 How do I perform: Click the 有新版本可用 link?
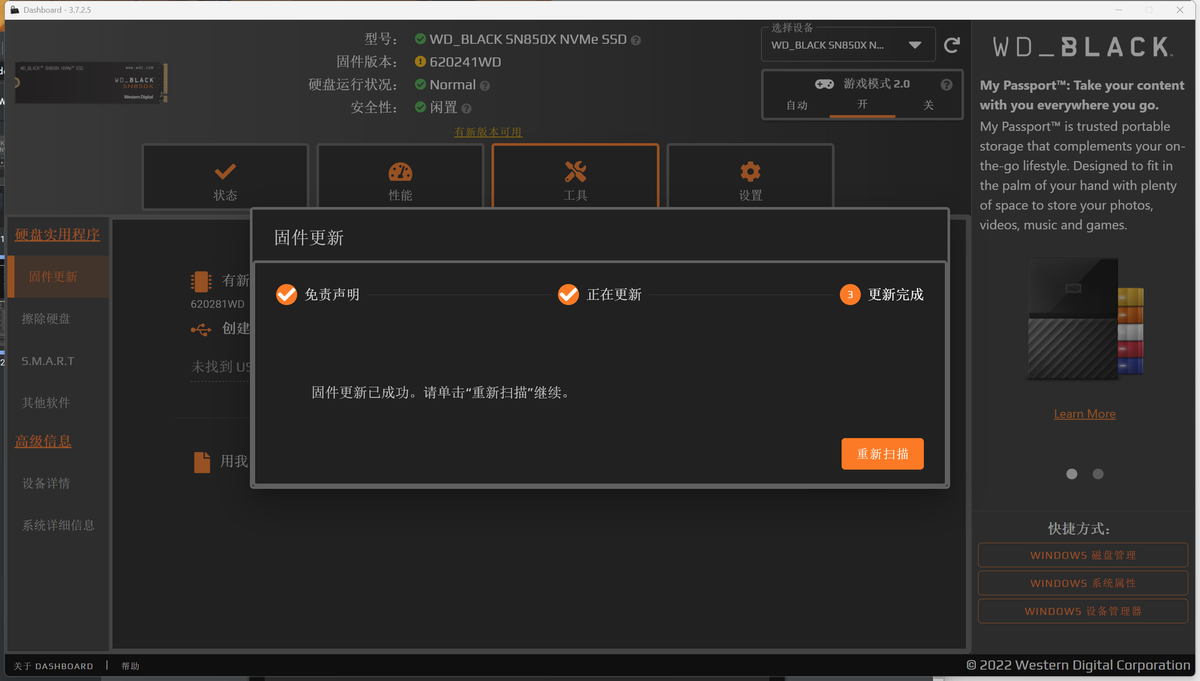[488, 132]
